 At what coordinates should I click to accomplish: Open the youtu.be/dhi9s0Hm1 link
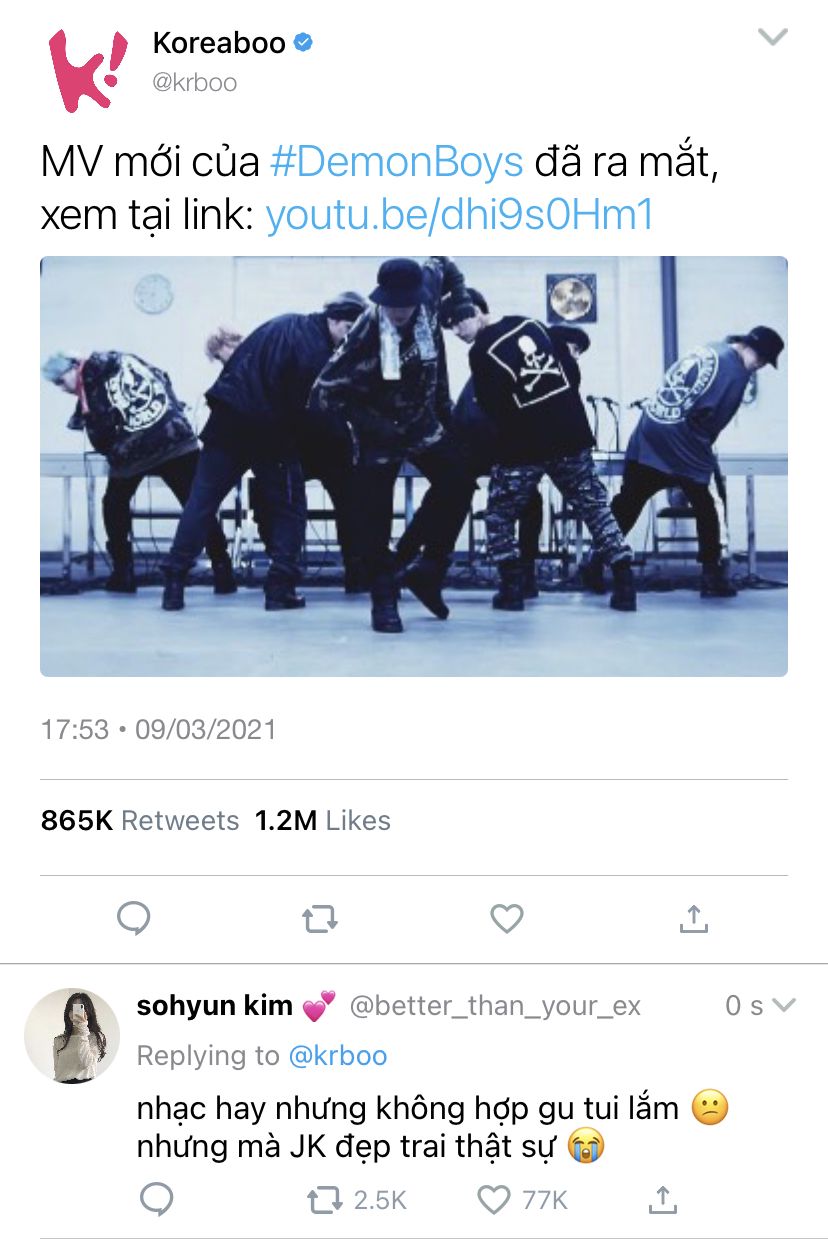[459, 215]
